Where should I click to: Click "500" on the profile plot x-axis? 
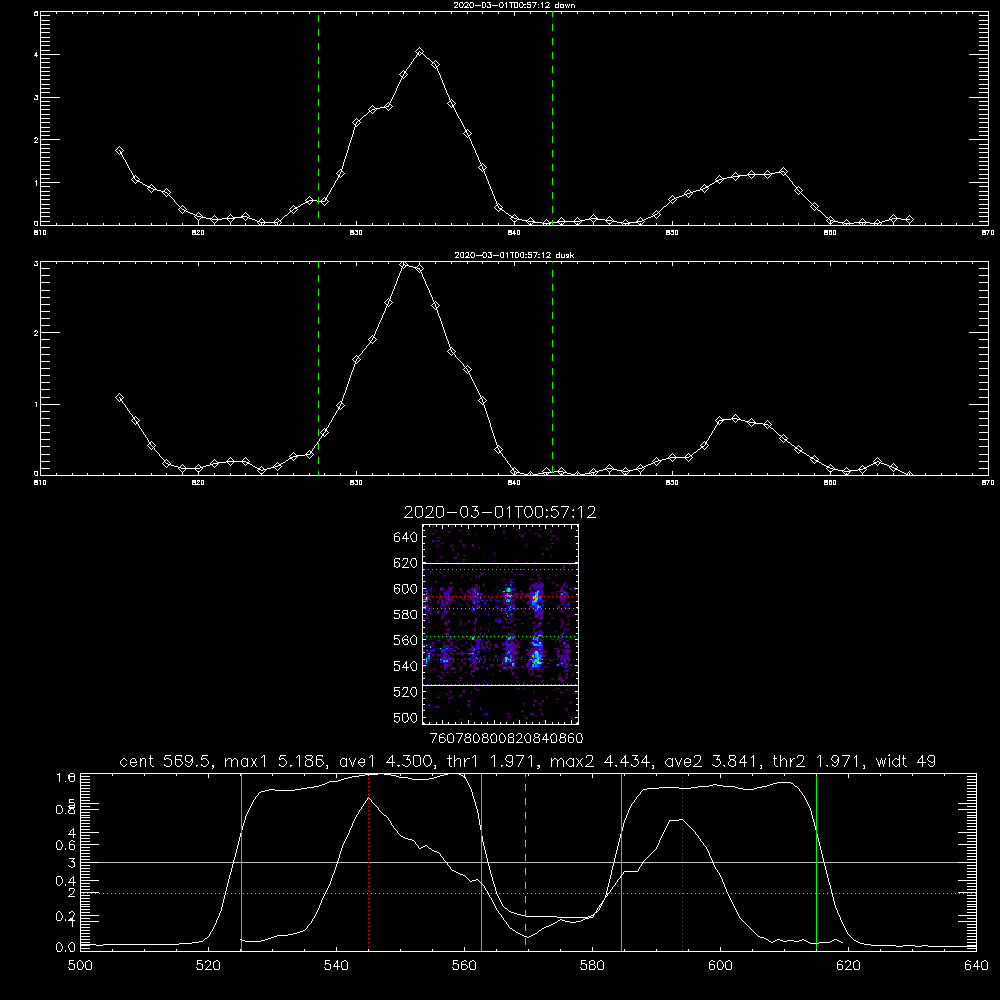80,966
